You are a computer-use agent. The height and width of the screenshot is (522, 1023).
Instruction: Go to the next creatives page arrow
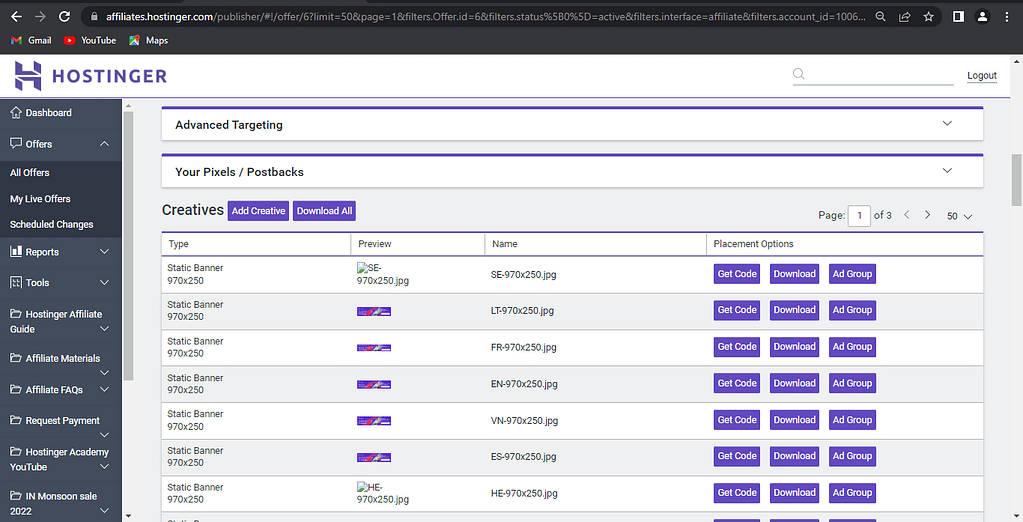[927, 215]
